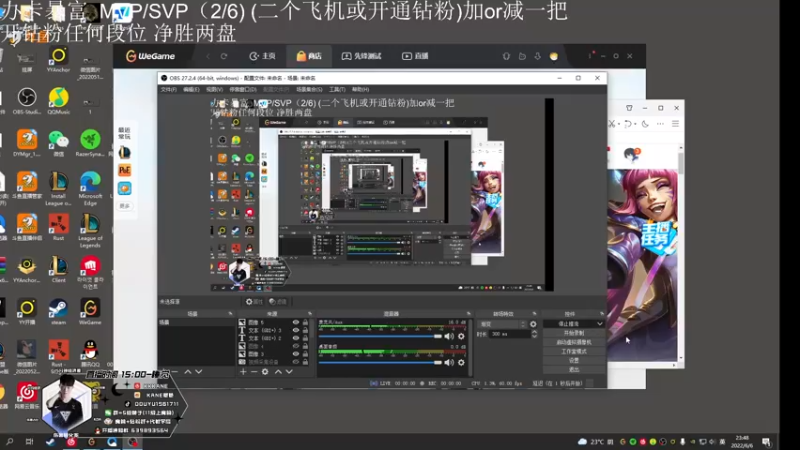Toggle visibility of 图像 3 source
This screenshot has width=800, height=450.
pos(295,354)
